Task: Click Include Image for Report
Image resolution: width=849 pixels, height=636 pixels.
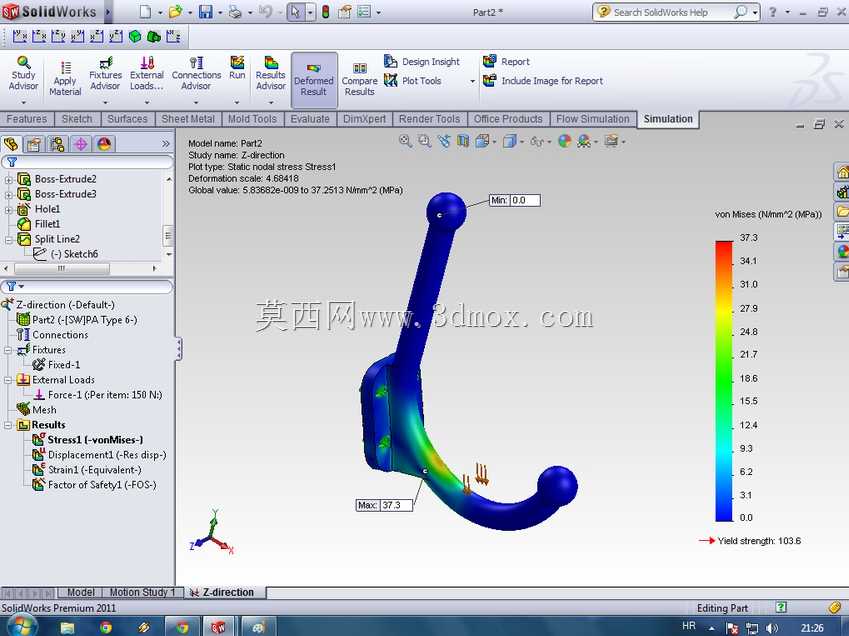Action: coord(543,81)
